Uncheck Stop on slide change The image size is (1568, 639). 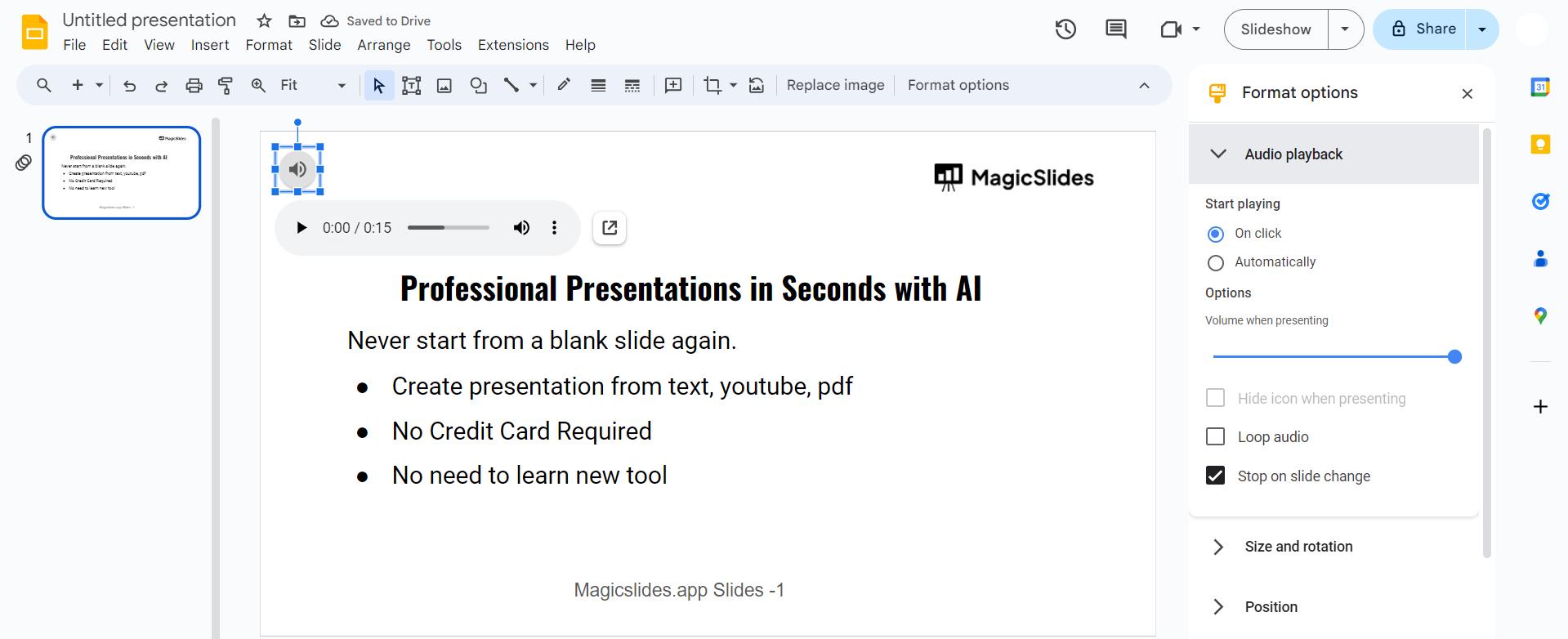[1216, 476]
